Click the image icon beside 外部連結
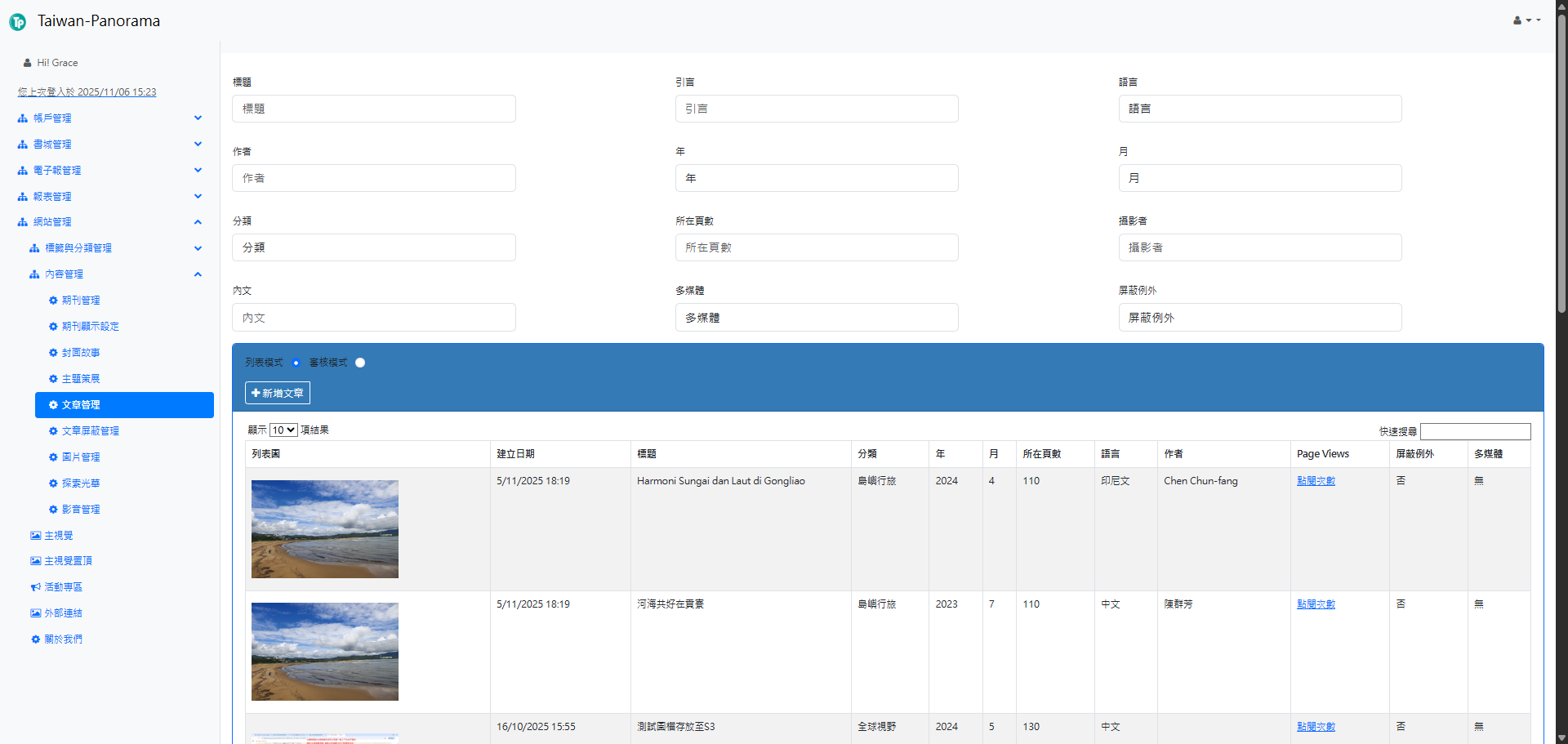This screenshot has height=744, width=1568. (x=35, y=613)
